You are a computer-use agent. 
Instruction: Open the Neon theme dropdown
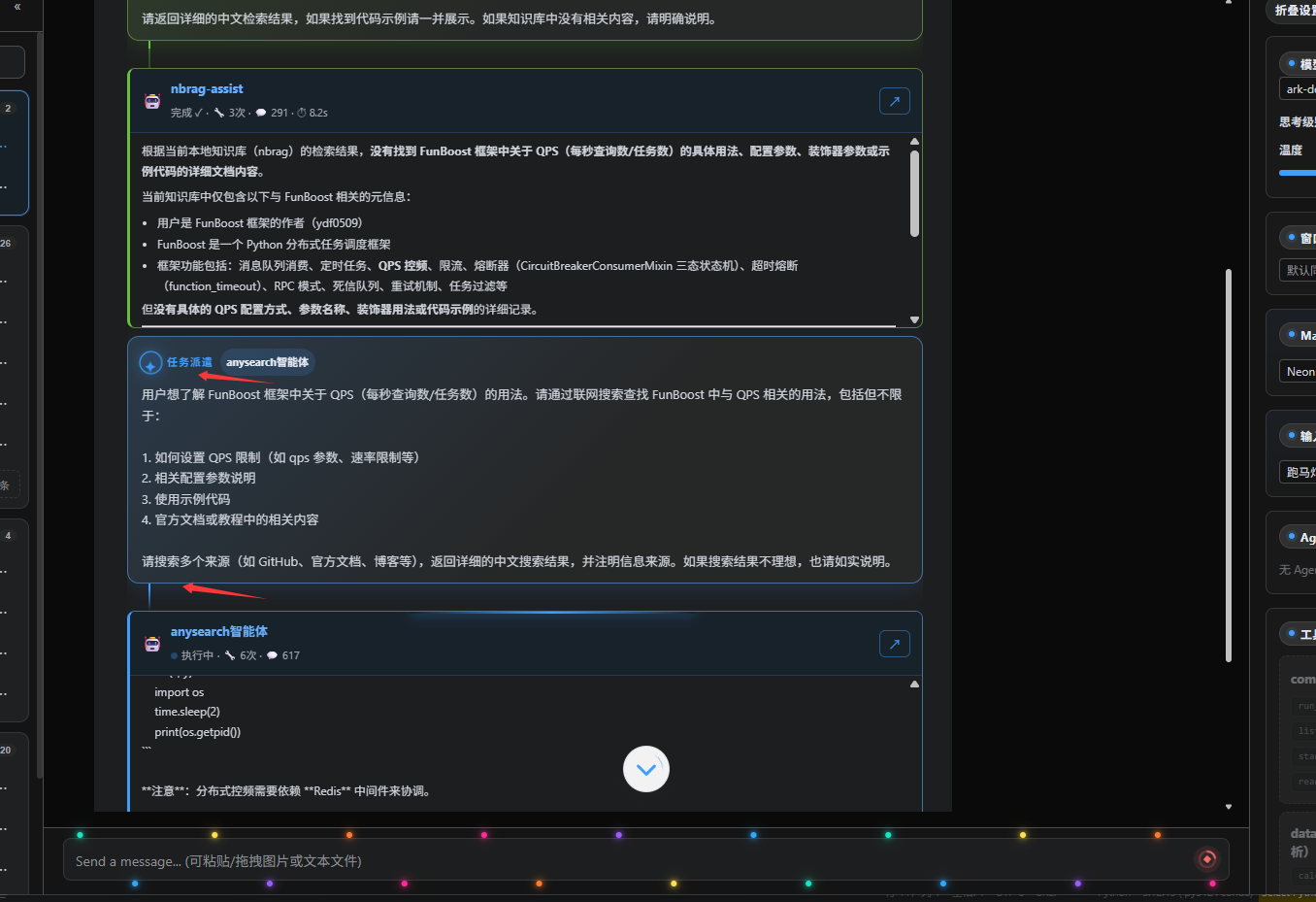tap(1298, 372)
